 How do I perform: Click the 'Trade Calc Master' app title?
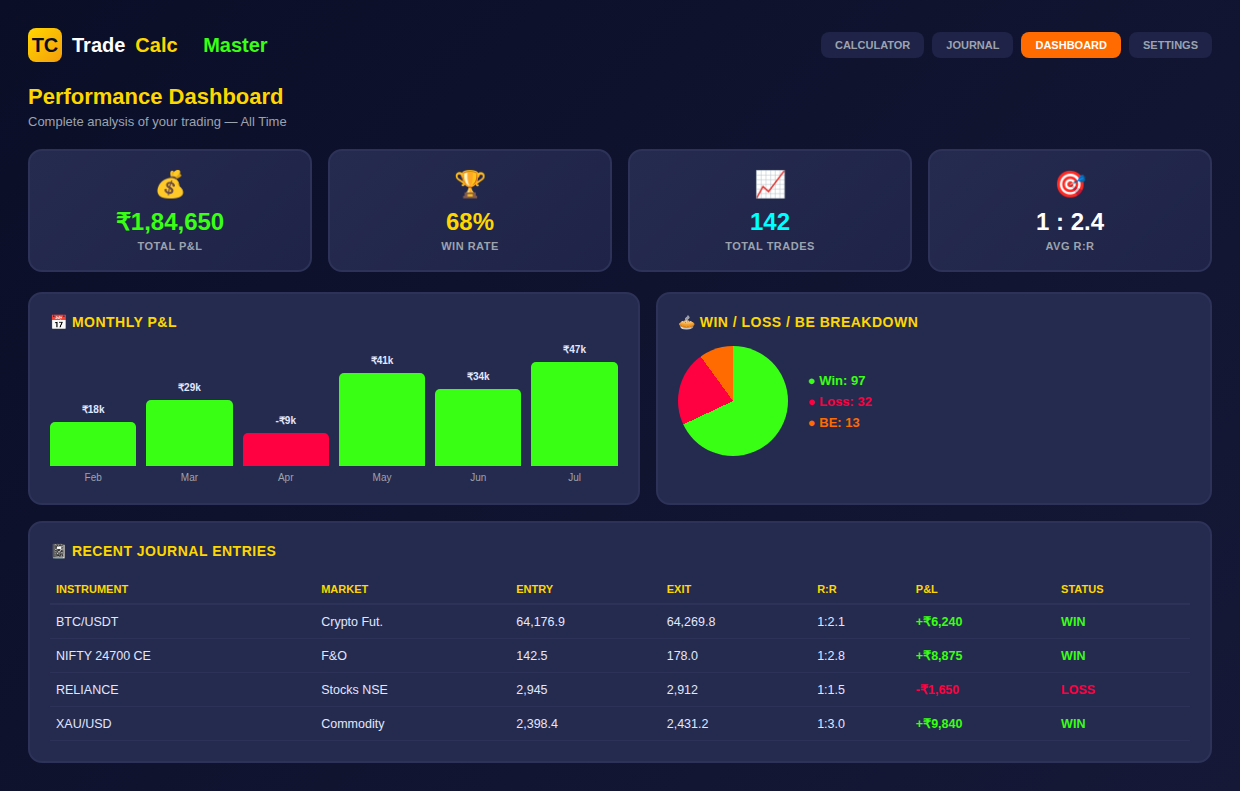click(170, 45)
